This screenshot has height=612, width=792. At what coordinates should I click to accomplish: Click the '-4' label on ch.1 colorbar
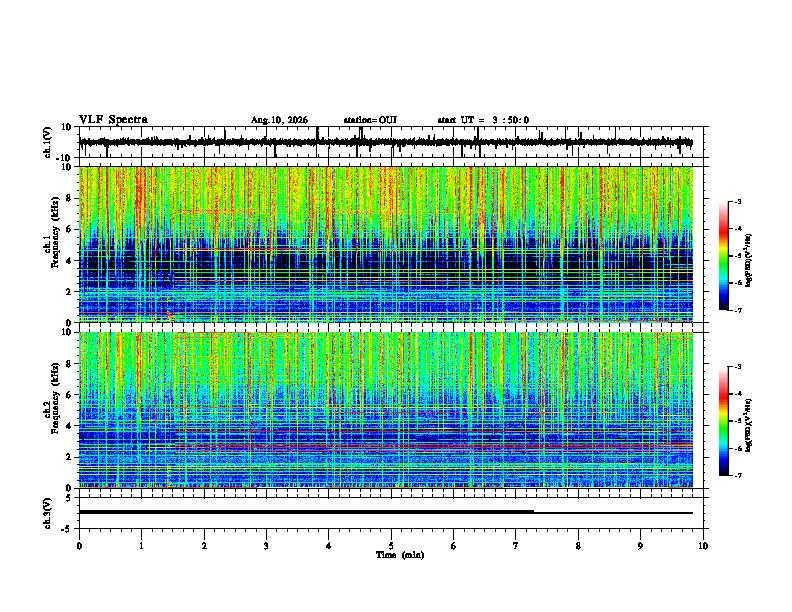(738, 229)
